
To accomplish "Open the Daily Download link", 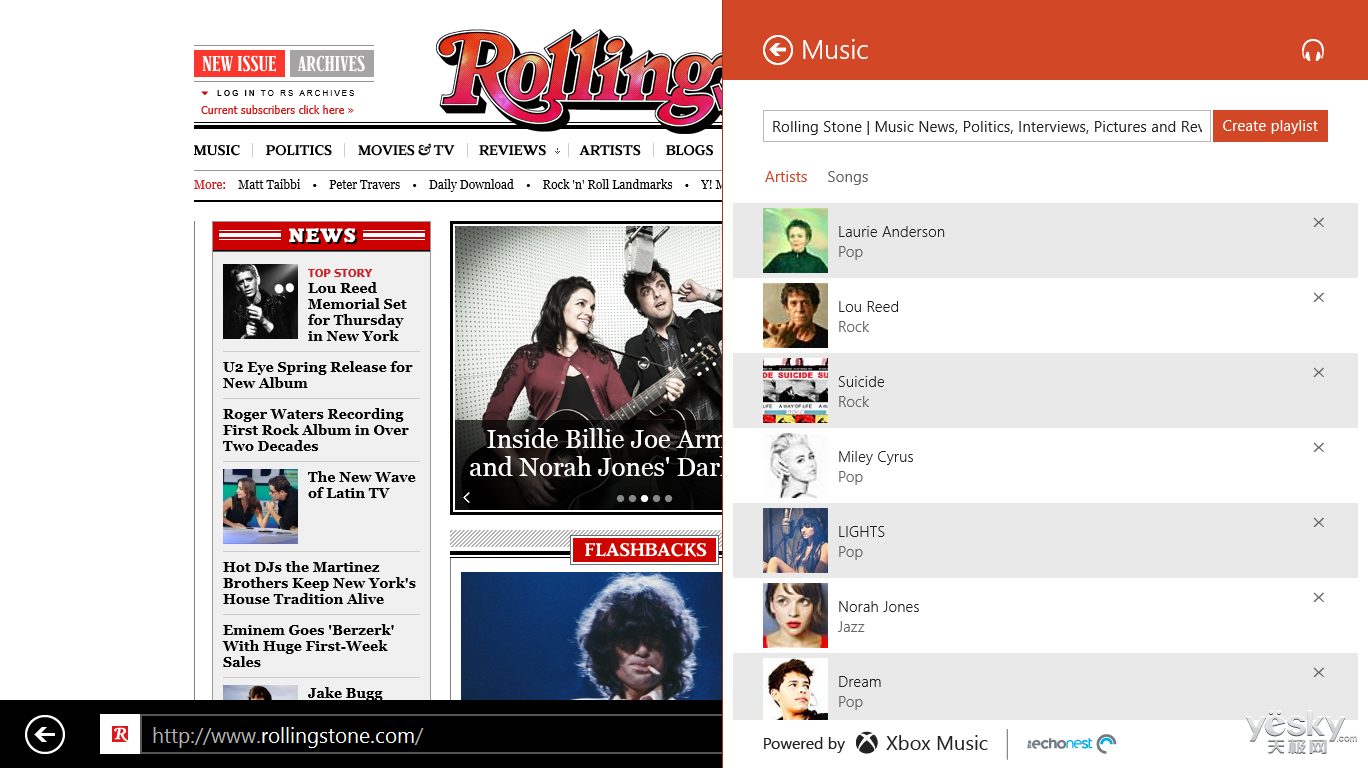I will 471,185.
